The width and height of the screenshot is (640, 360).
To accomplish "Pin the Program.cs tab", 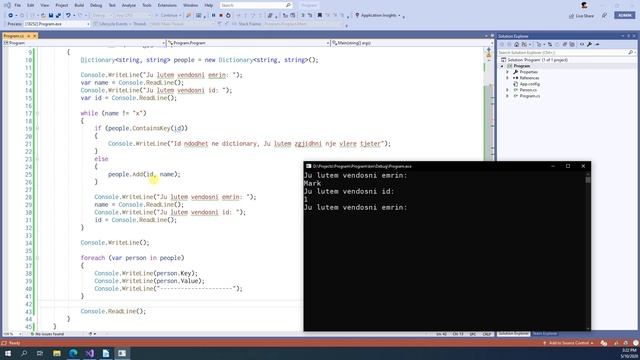I will coord(29,36).
